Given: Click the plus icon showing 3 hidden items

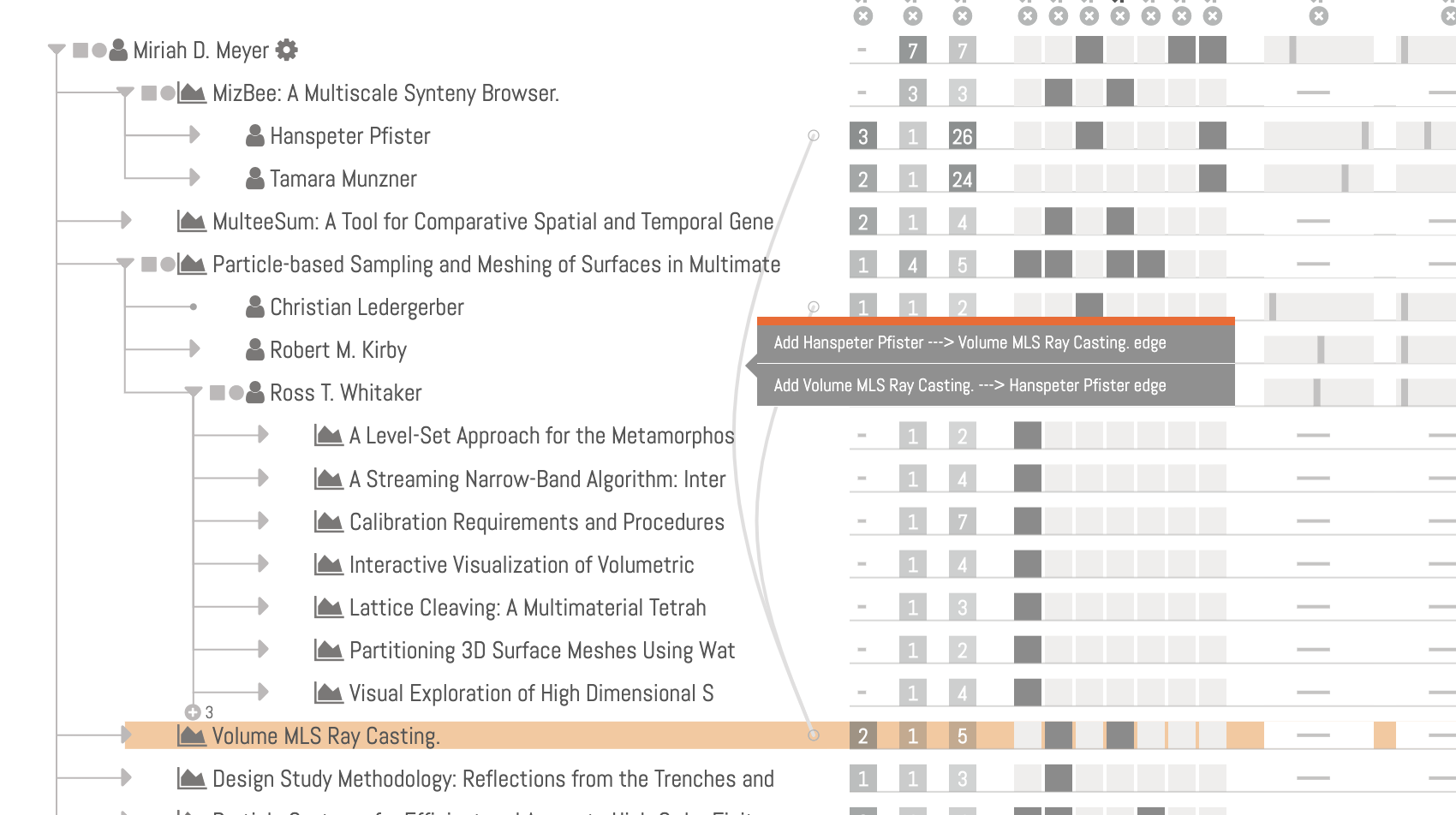Looking at the screenshot, I should point(193,712).
